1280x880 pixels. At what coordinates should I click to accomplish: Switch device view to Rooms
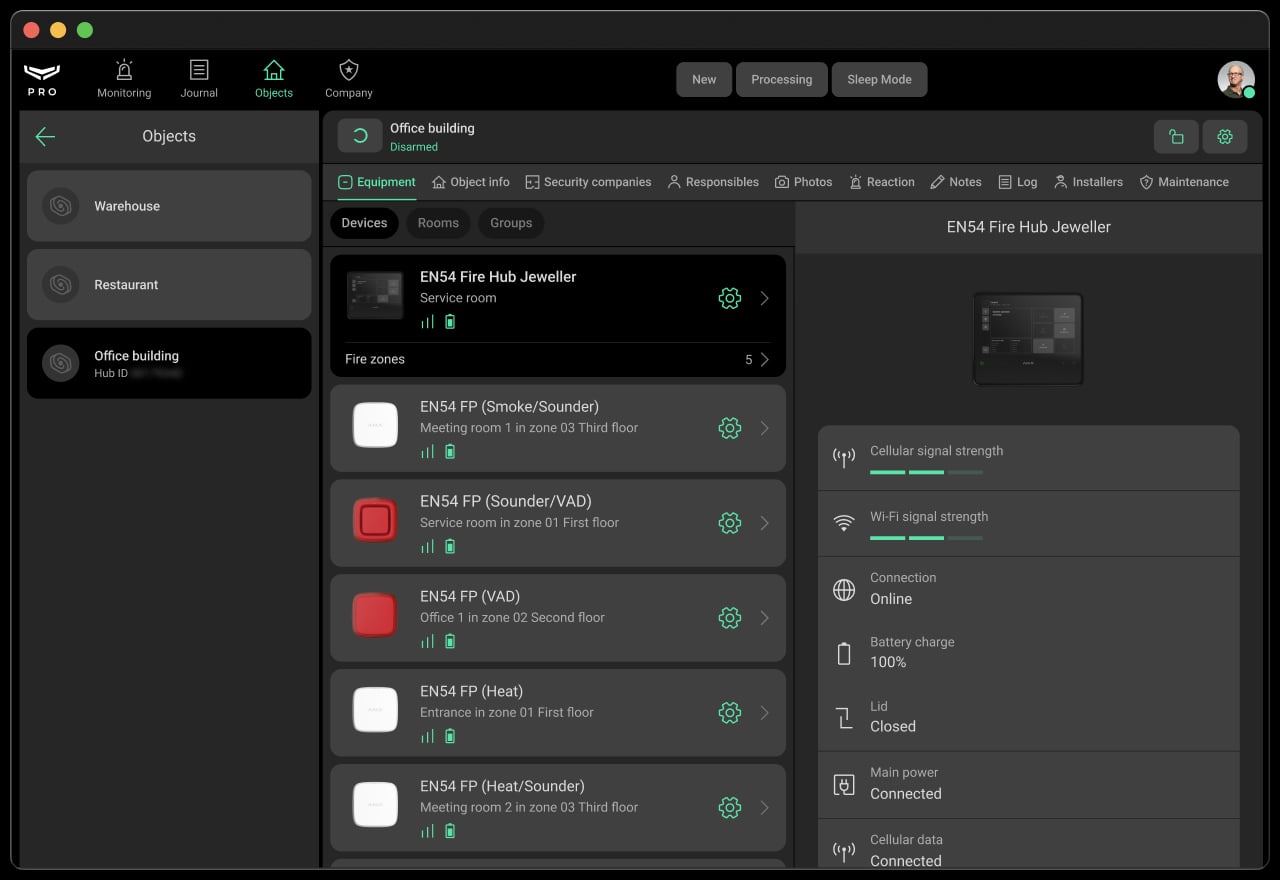click(x=438, y=223)
